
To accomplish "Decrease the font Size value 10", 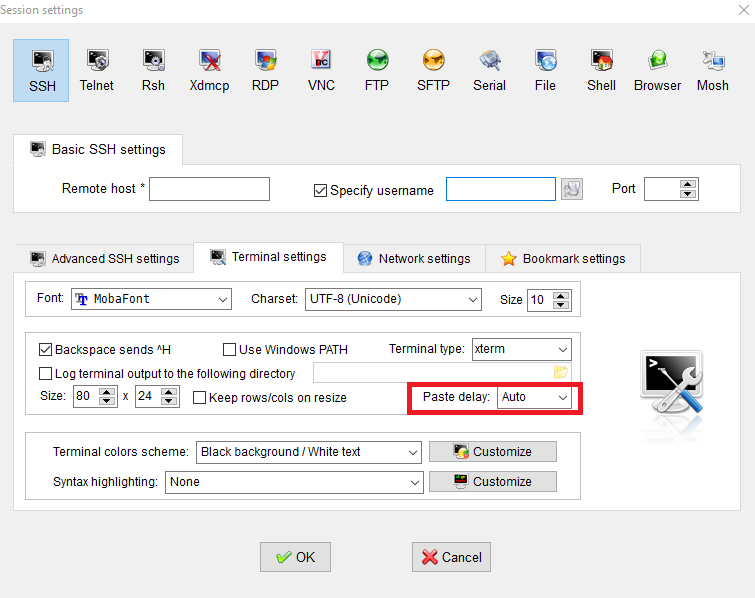I will pyautogui.click(x=561, y=305).
